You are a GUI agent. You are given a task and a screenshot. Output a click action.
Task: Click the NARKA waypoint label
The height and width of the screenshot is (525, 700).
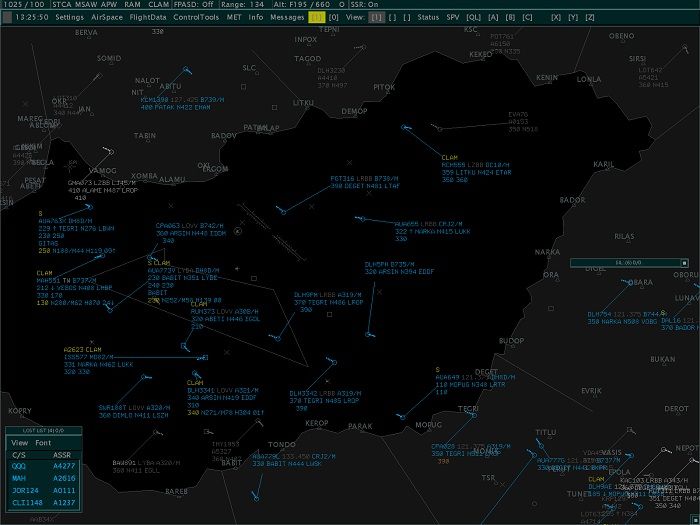coord(547,252)
